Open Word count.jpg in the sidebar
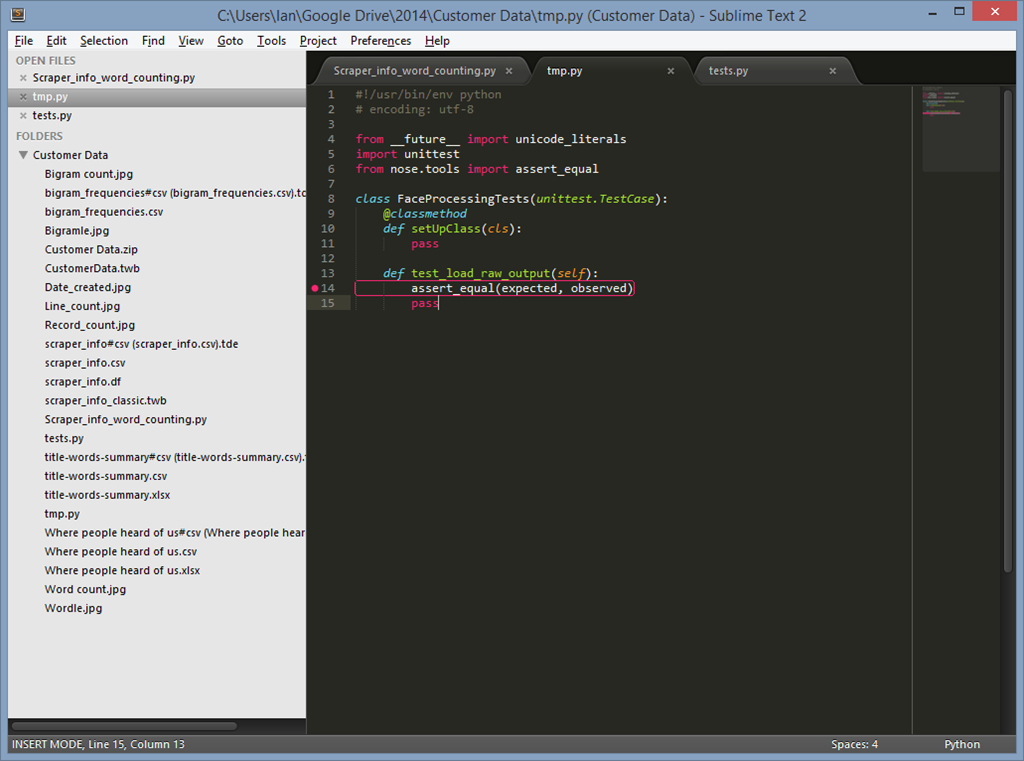Screen dimensions: 1024x761 click(x=86, y=589)
